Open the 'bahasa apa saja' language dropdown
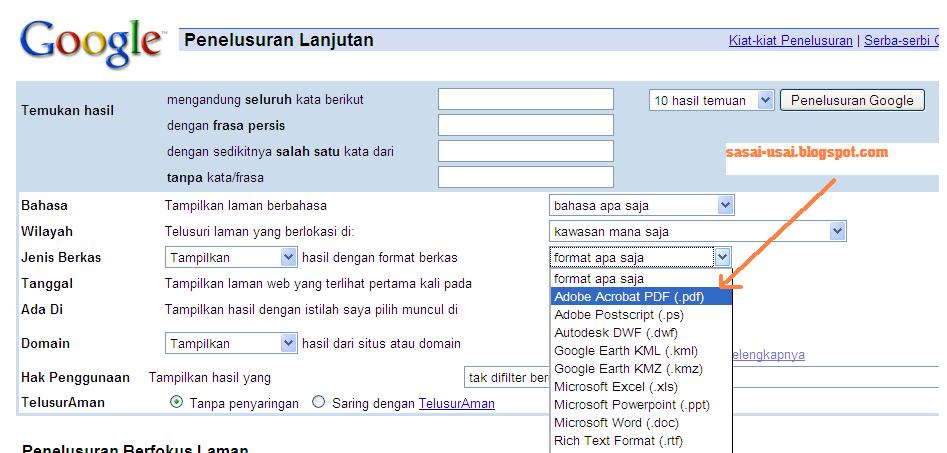The image size is (947, 453). tap(641, 205)
